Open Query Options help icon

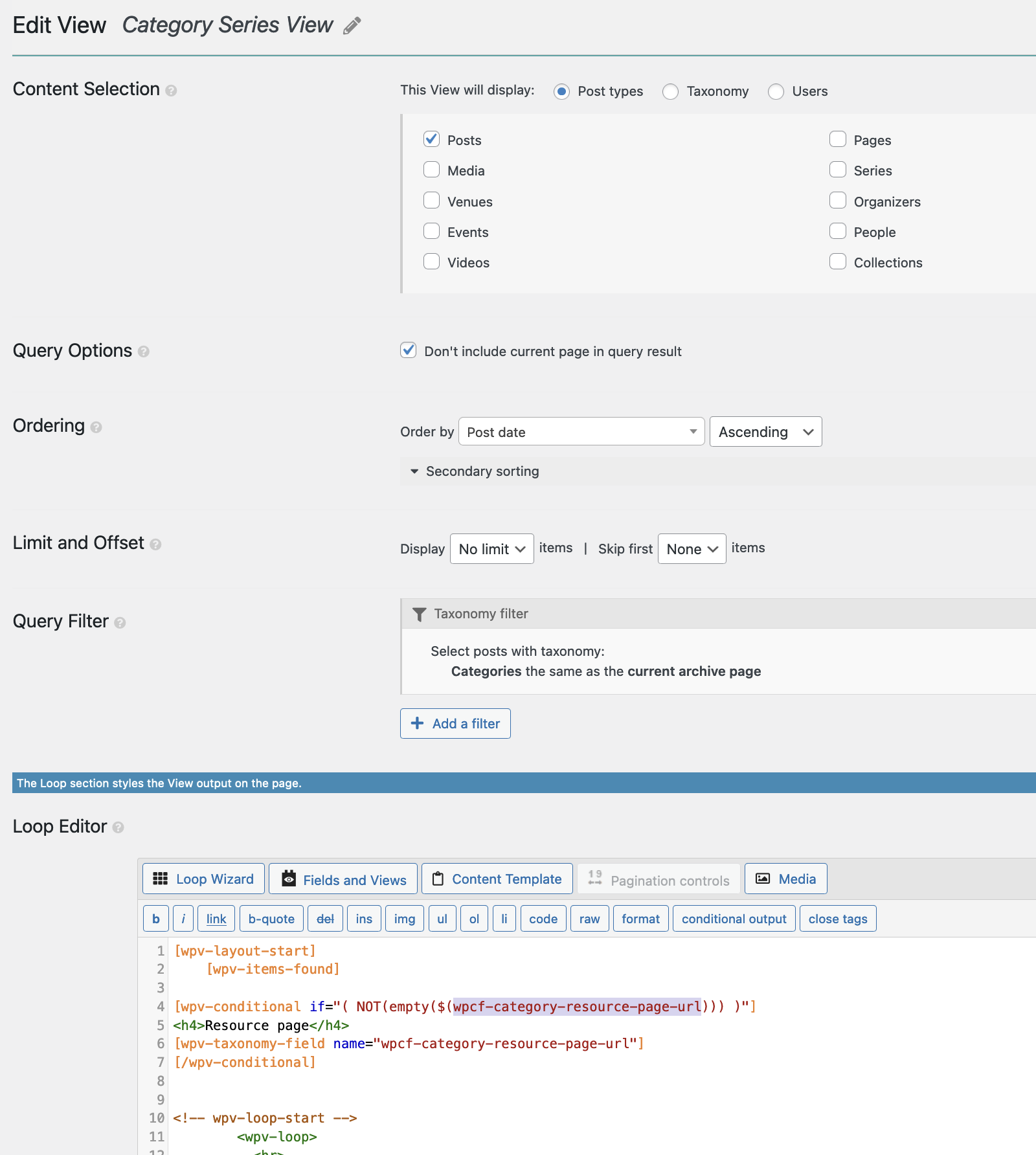144,352
